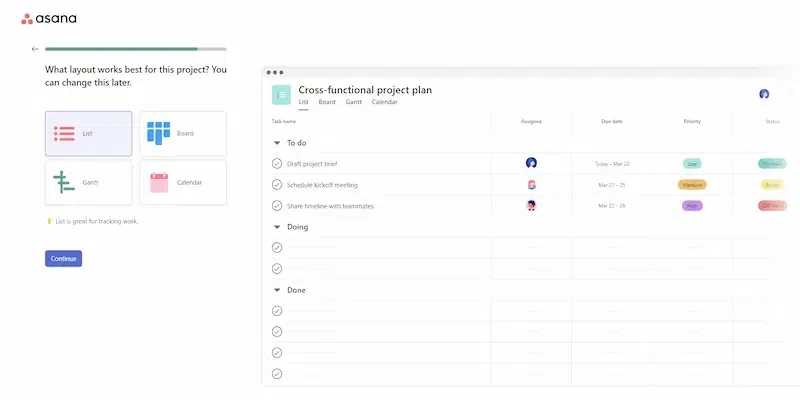Click the teal project list icon
The width and height of the screenshot is (800, 400).
(x=282, y=94)
